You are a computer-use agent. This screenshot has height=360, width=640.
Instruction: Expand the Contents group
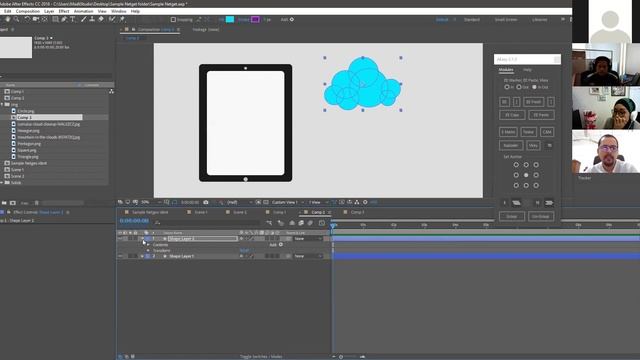(x=148, y=245)
